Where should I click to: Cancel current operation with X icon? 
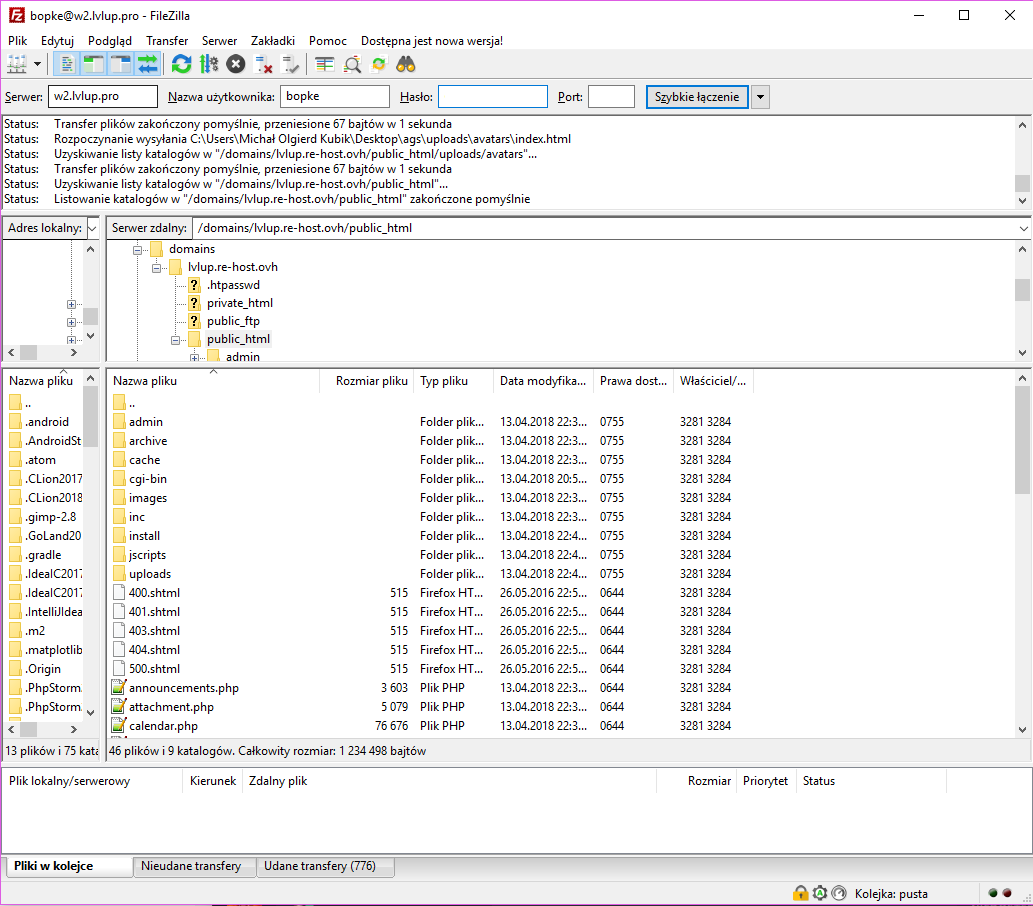point(235,65)
